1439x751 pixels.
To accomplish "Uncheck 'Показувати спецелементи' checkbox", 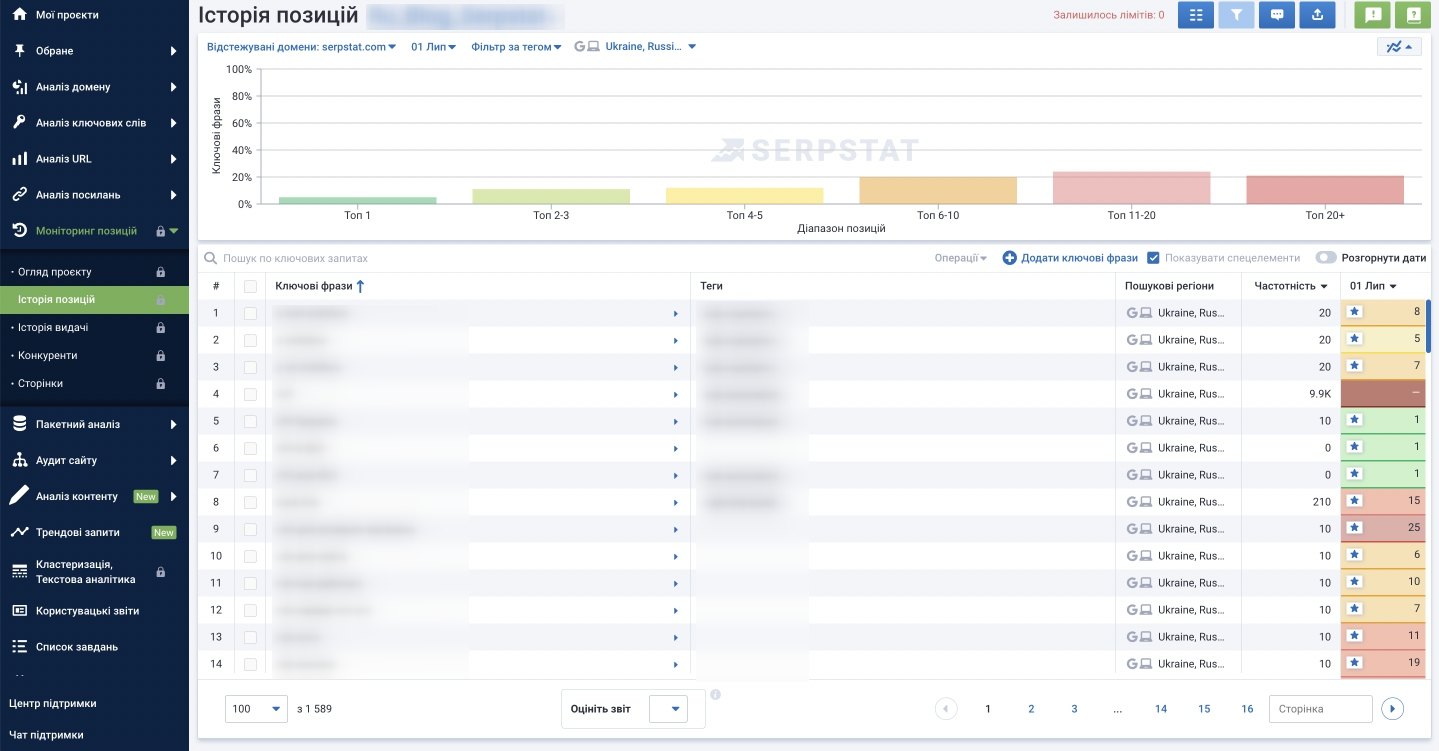I will click(1153, 258).
